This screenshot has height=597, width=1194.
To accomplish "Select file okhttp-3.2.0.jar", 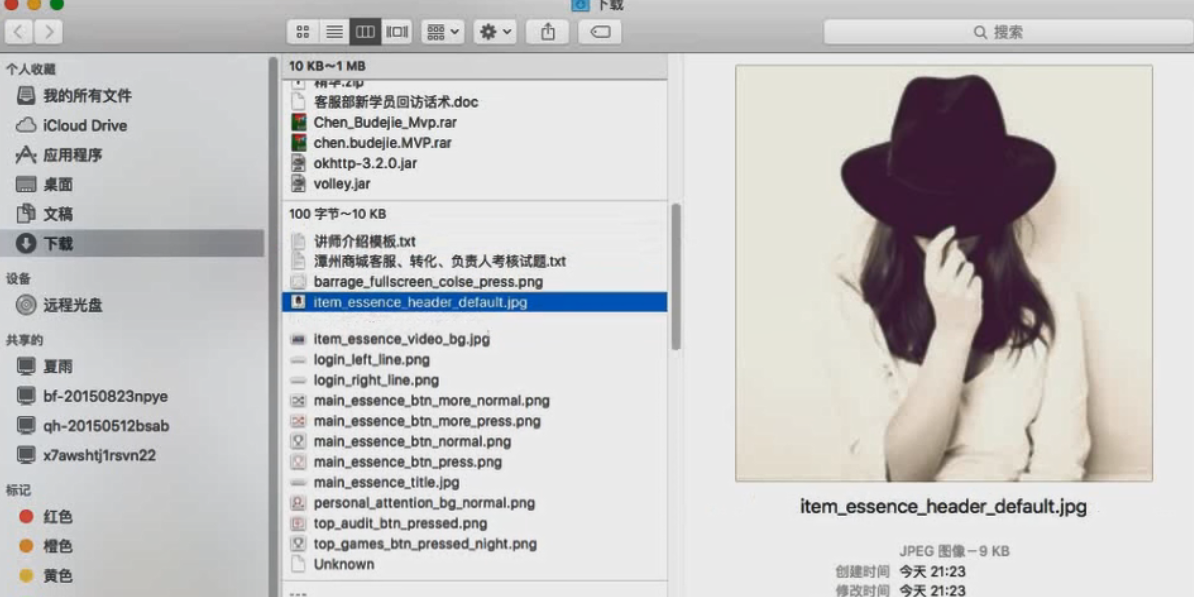I will 364,163.
